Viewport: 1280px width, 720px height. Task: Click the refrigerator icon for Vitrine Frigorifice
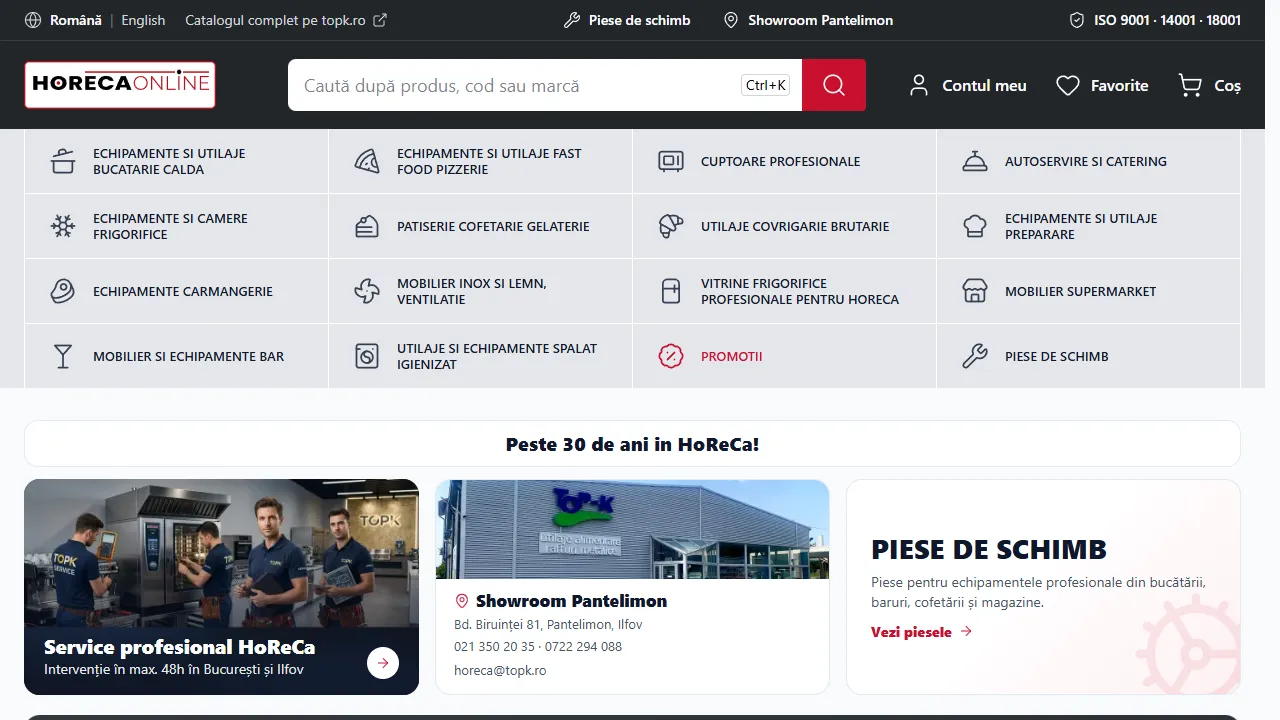coord(671,291)
